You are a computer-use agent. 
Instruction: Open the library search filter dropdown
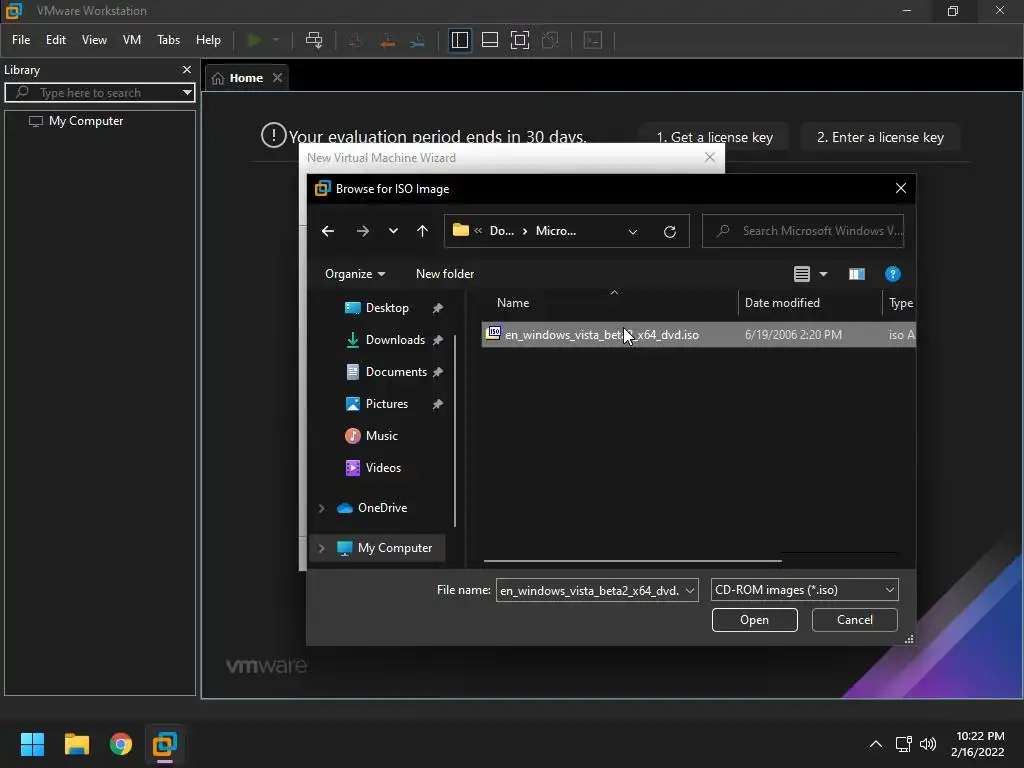[x=187, y=93]
